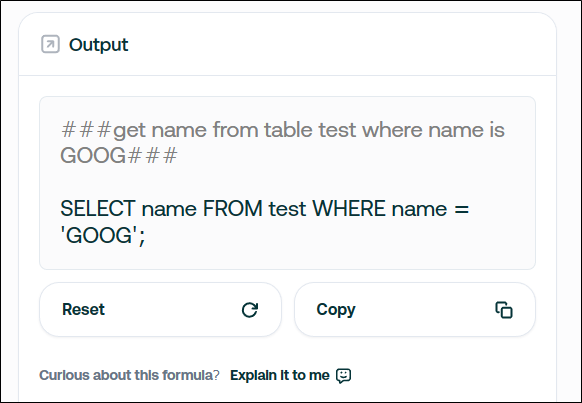This screenshot has height=403, width=582.
Task: Click the word WHERE in the query
Action: [x=349, y=208]
